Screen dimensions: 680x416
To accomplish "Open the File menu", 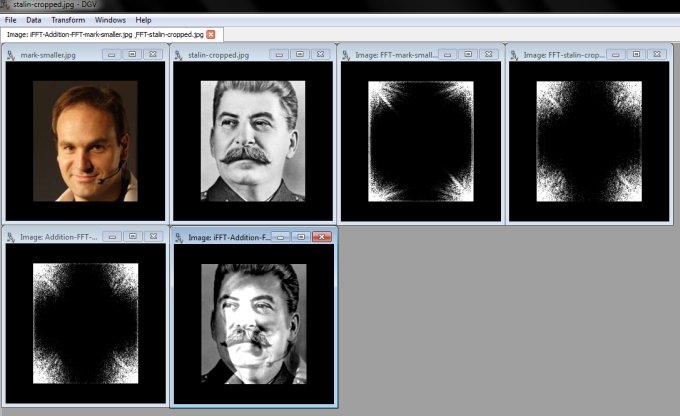I will click(10, 20).
